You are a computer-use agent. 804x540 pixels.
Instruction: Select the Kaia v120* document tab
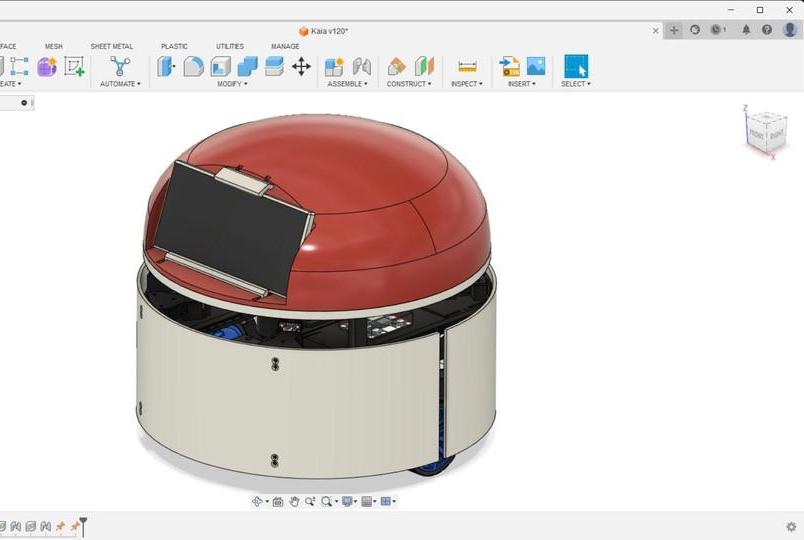coord(323,31)
